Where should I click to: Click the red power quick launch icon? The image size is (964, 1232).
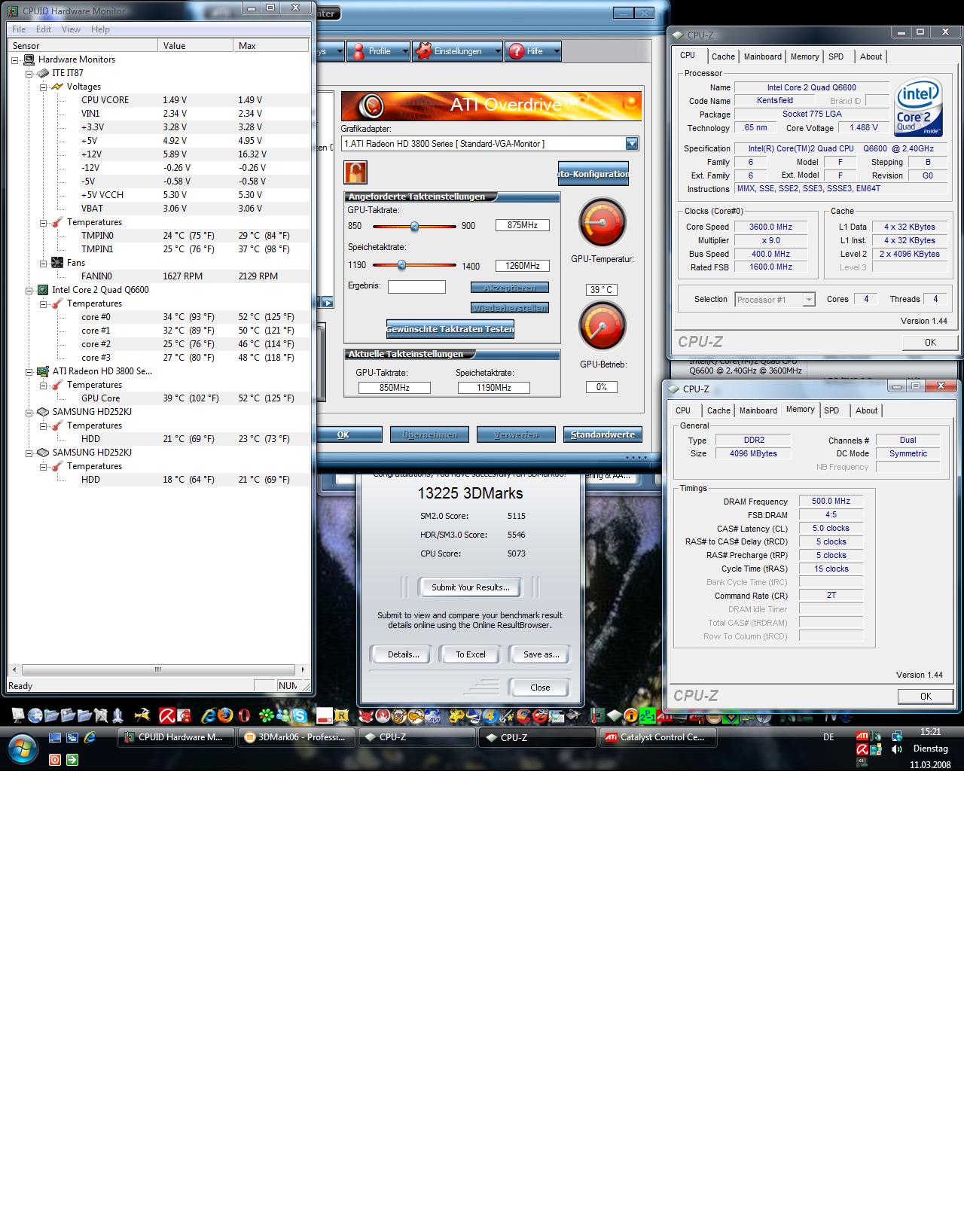coord(55,759)
